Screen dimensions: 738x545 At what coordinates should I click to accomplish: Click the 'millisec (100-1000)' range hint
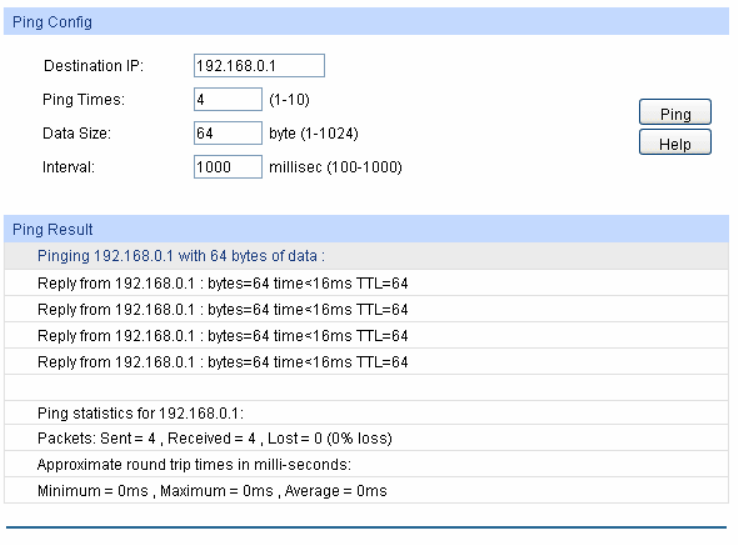tap(336, 168)
